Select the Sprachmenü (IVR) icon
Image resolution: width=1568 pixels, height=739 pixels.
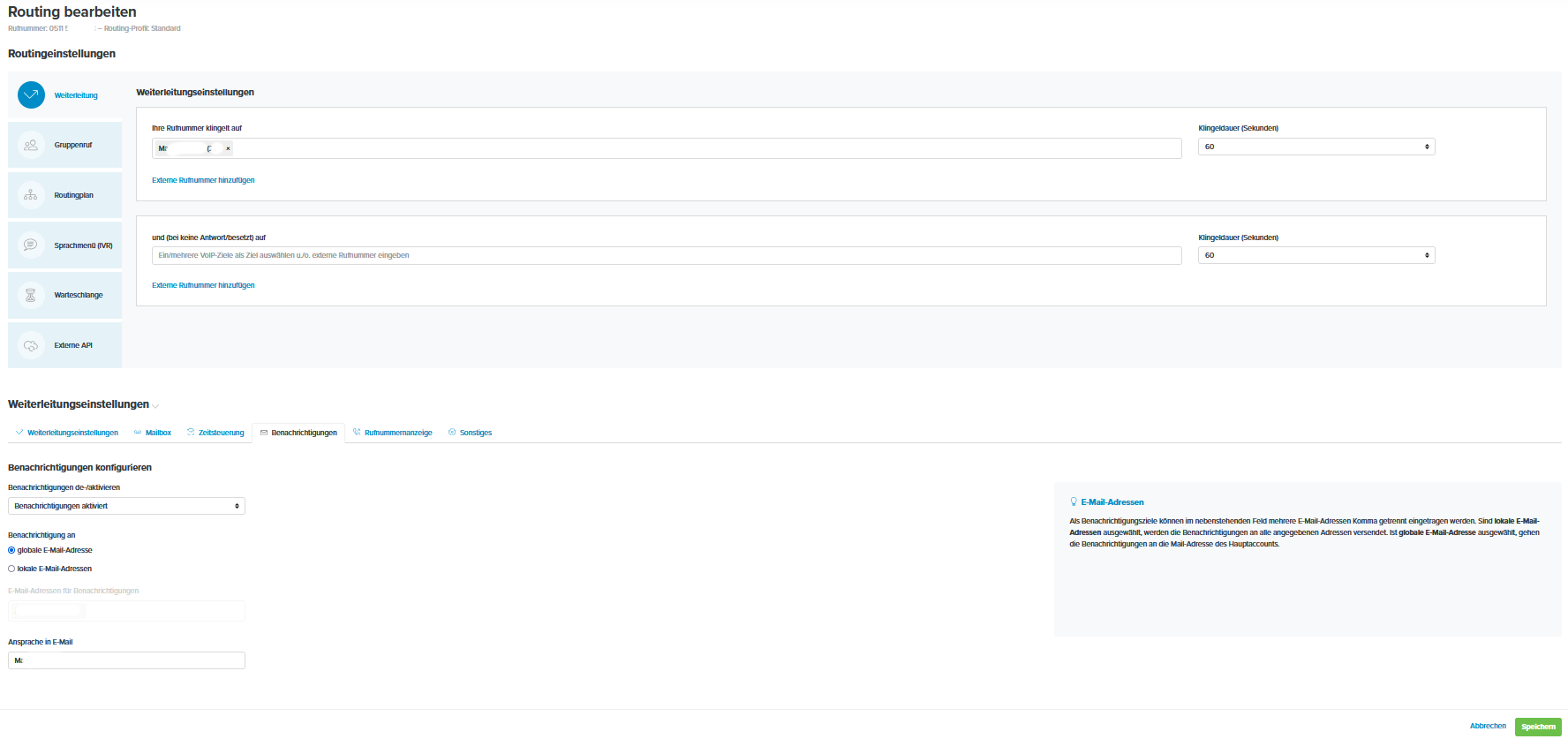point(31,245)
